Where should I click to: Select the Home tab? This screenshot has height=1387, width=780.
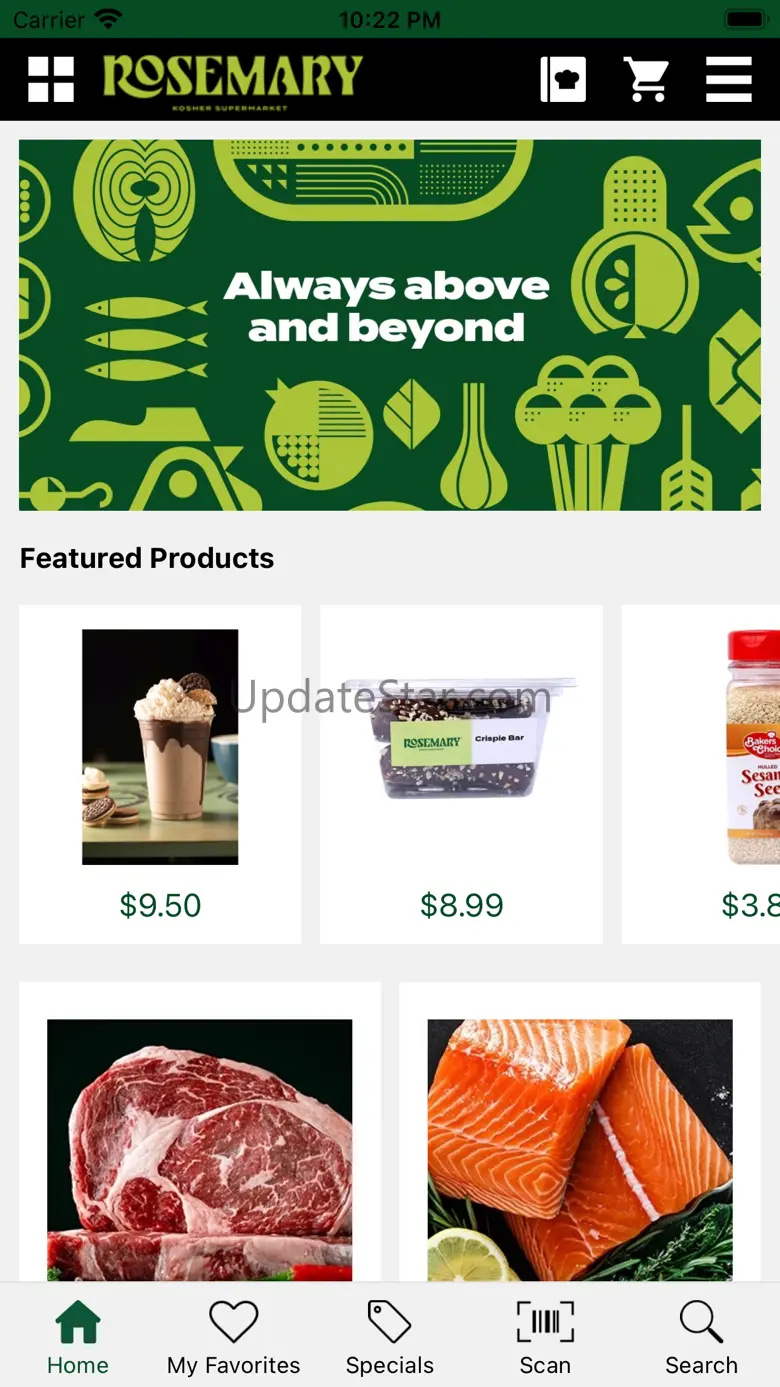click(78, 1337)
